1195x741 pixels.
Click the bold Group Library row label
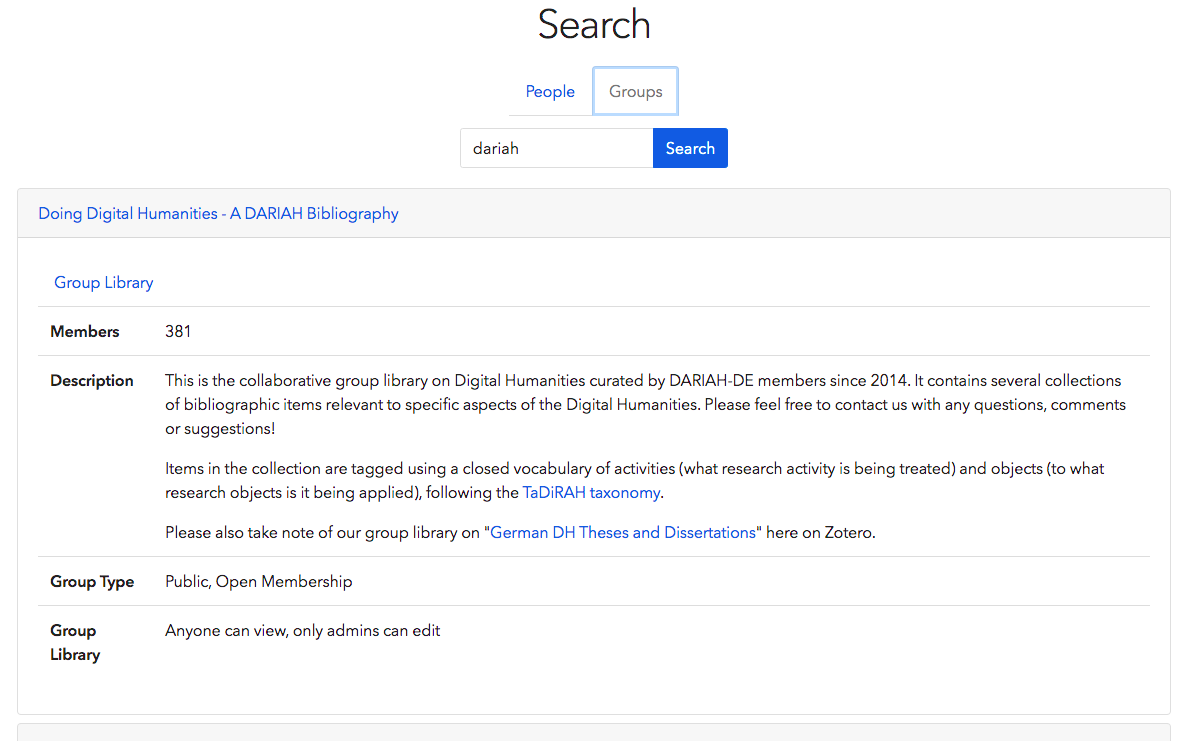(x=75, y=643)
